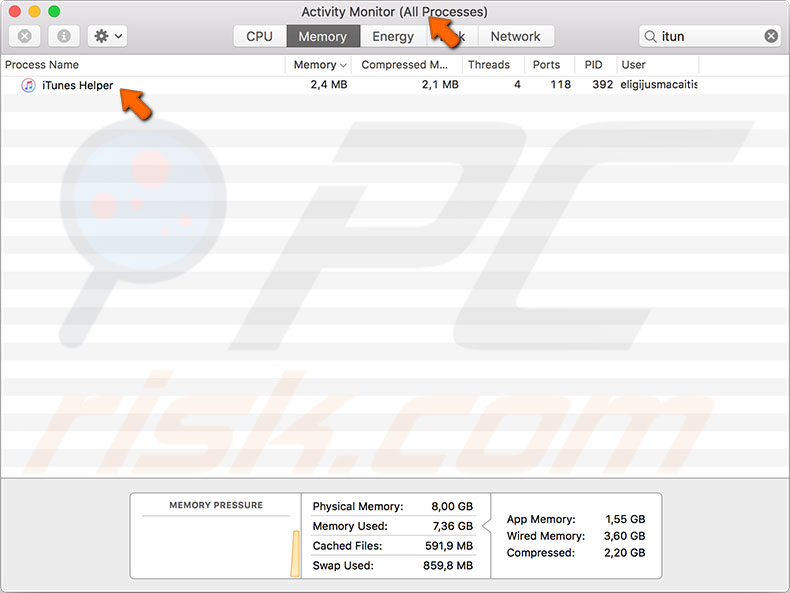Click the App Memory 1,55 GB entry
The width and height of the screenshot is (790, 593).
click(x=576, y=519)
